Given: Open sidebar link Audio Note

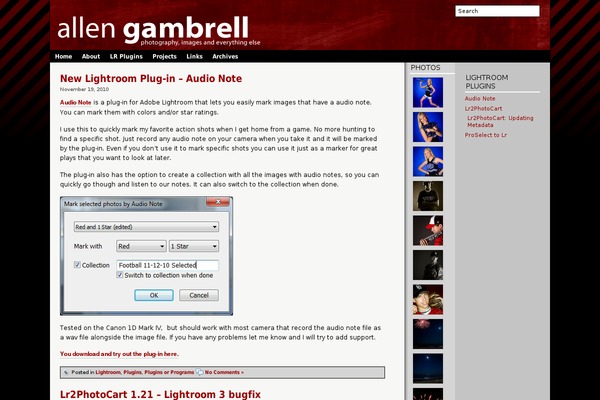Looking at the screenshot, I should (x=480, y=98).
